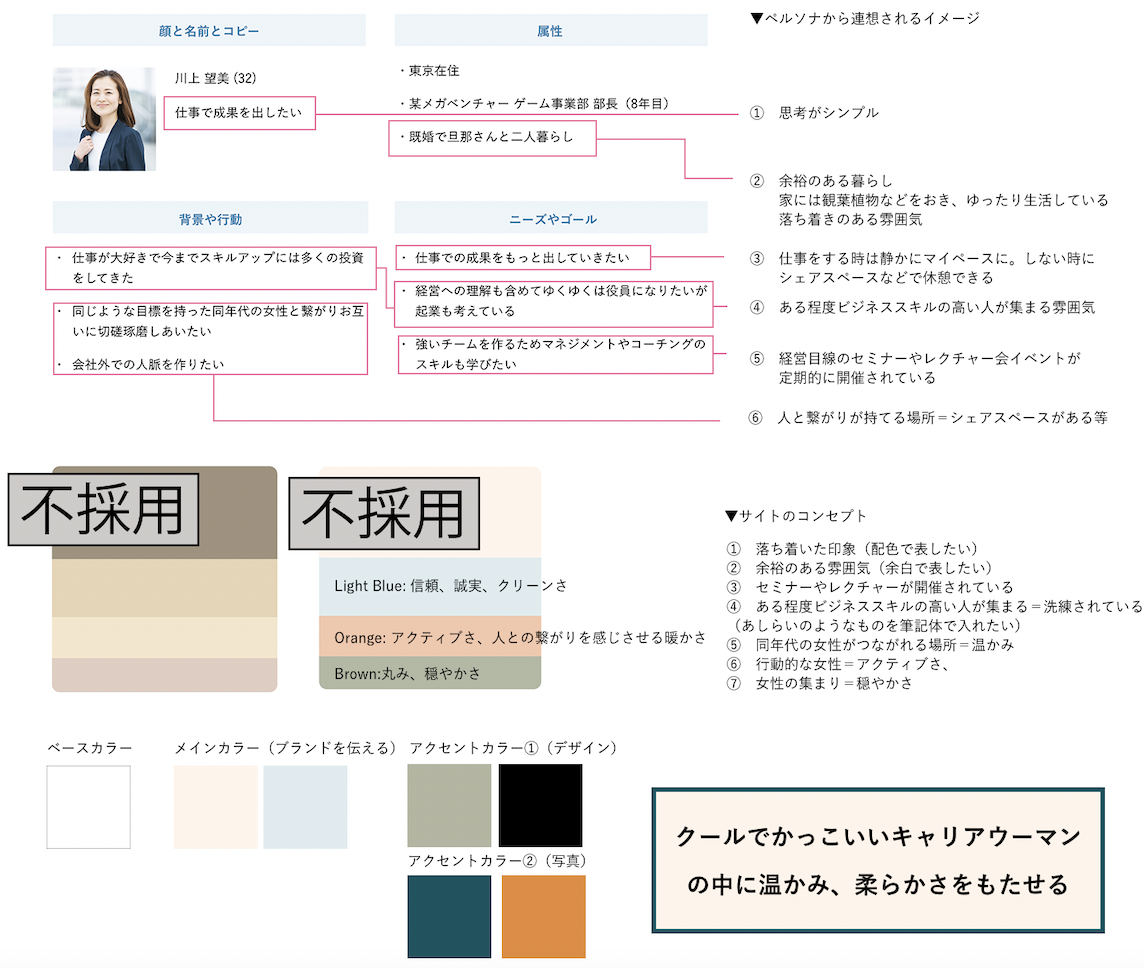Click the persona portrait photo

pos(104,119)
